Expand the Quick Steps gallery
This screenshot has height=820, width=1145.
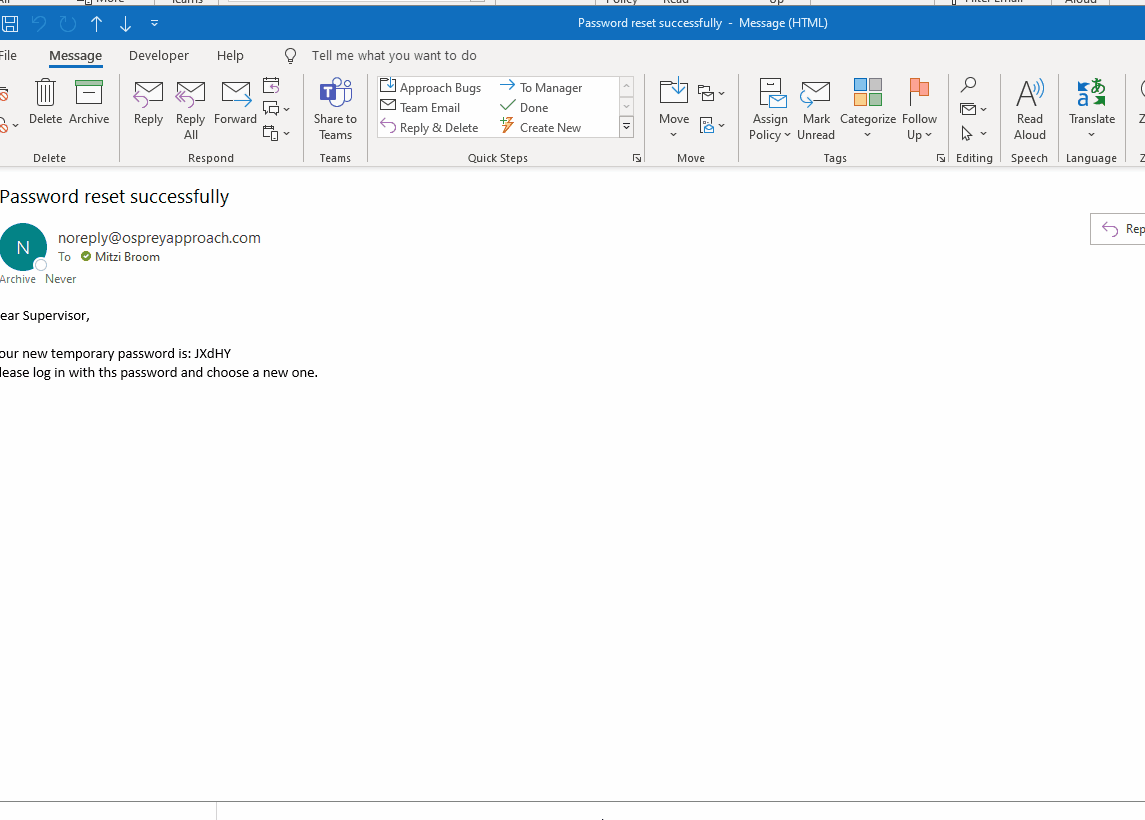point(627,127)
